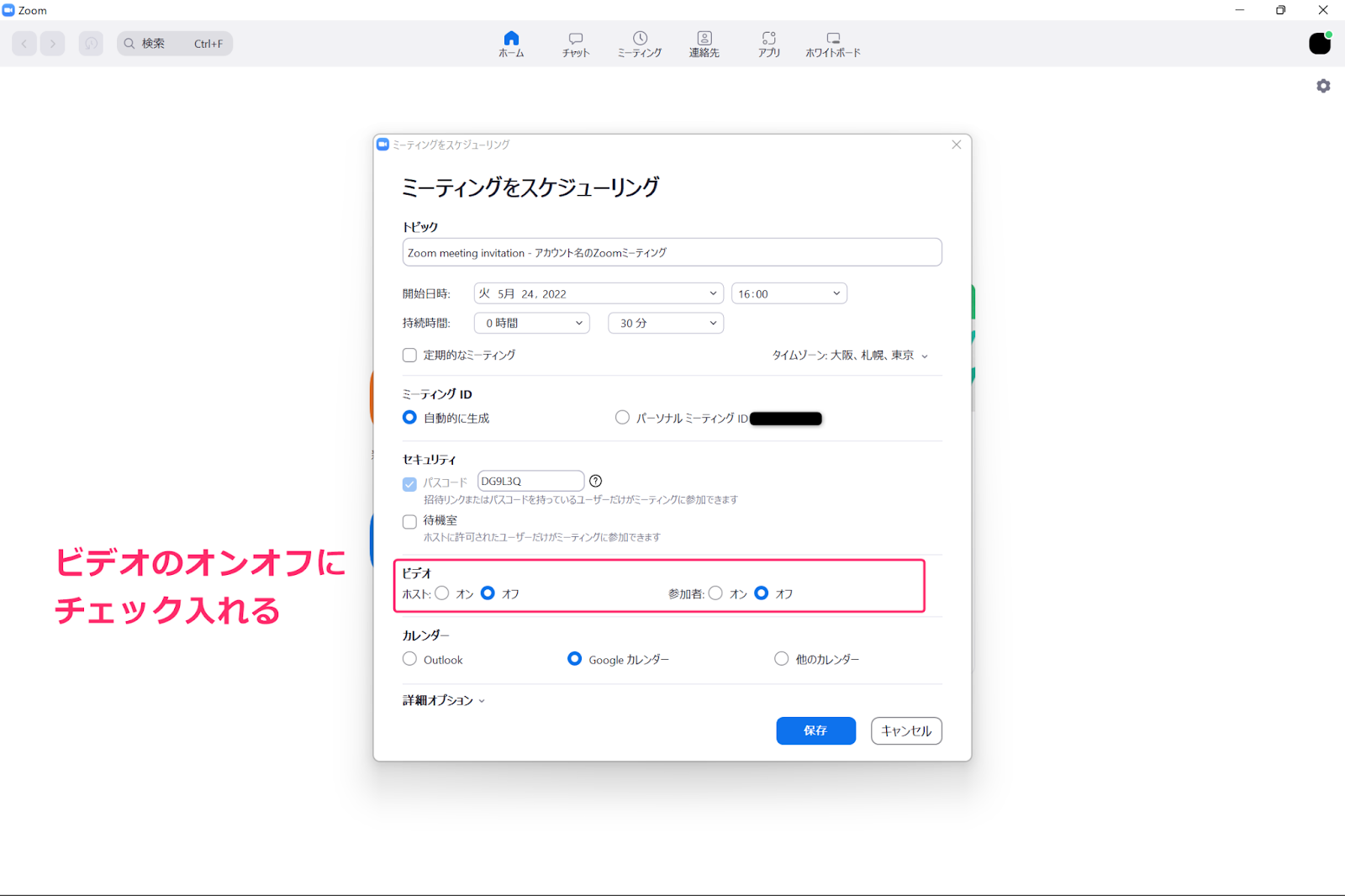
Task: Click the passcode field DG9L3Q
Action: [x=530, y=481]
